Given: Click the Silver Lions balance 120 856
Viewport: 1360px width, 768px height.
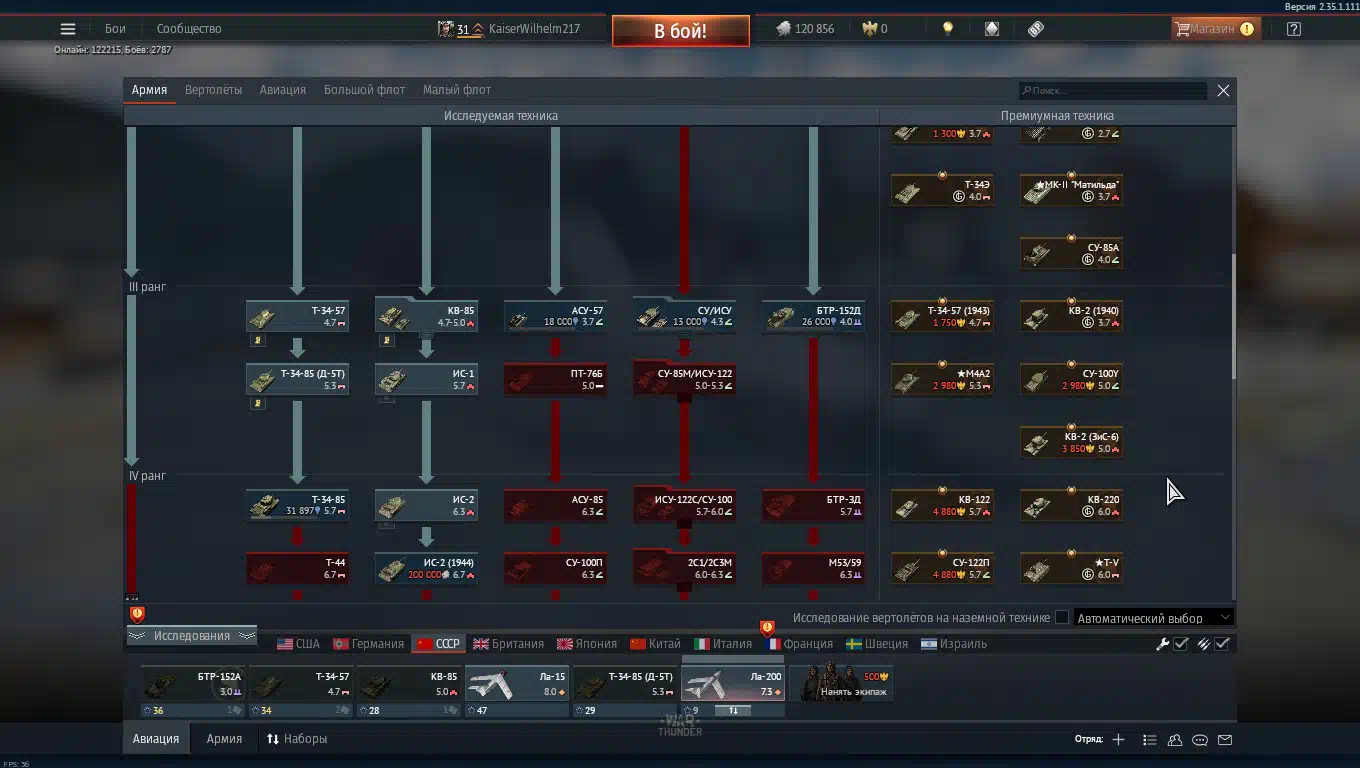Looking at the screenshot, I should point(805,29).
